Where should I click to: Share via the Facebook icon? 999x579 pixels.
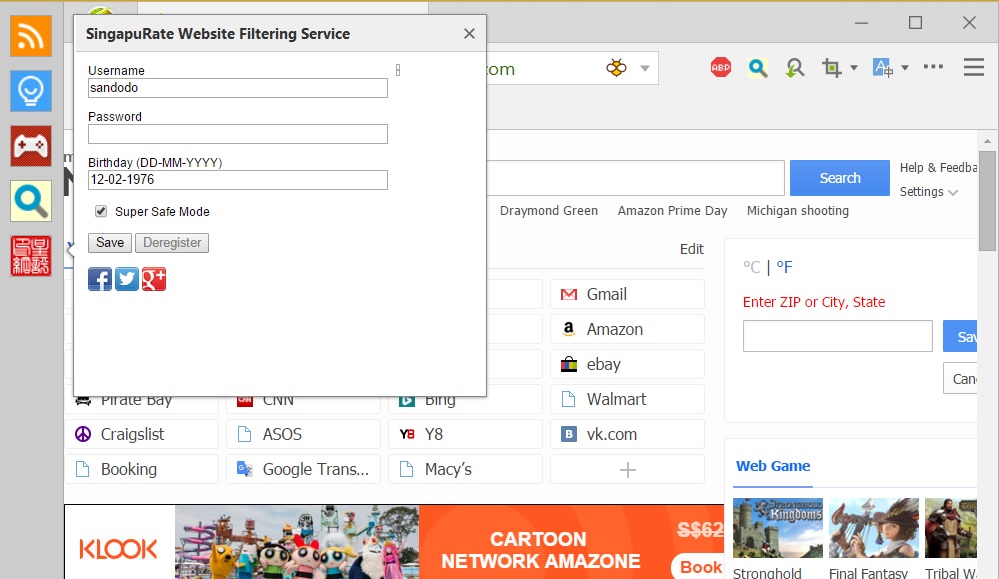coord(100,279)
